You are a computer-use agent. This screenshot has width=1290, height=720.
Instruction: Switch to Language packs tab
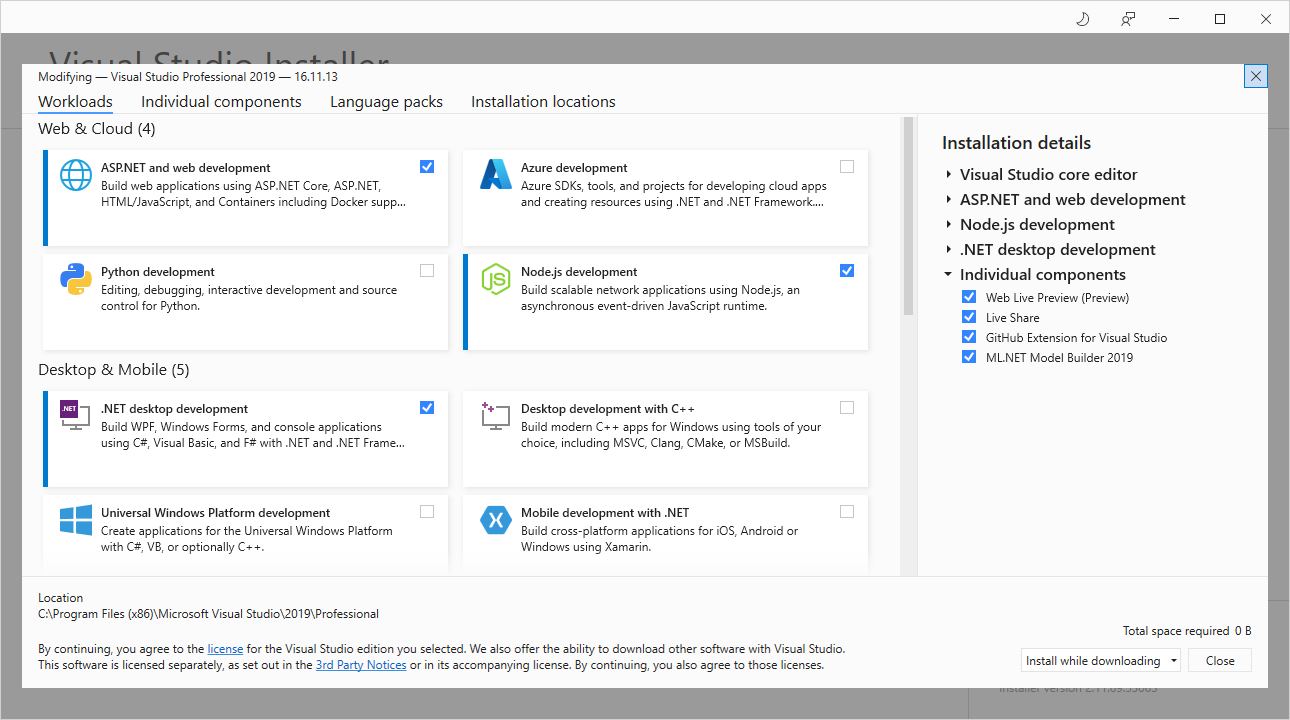pyautogui.click(x=386, y=102)
